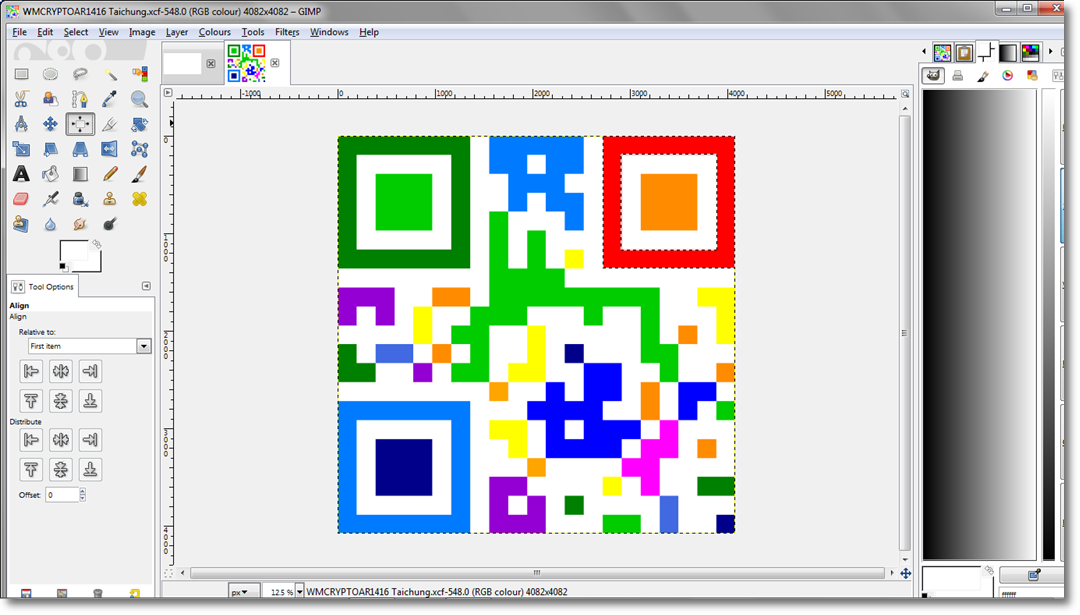Swap foreground and background colours in toolbox
Viewport: 1080px width, 615px height.
(x=97, y=244)
